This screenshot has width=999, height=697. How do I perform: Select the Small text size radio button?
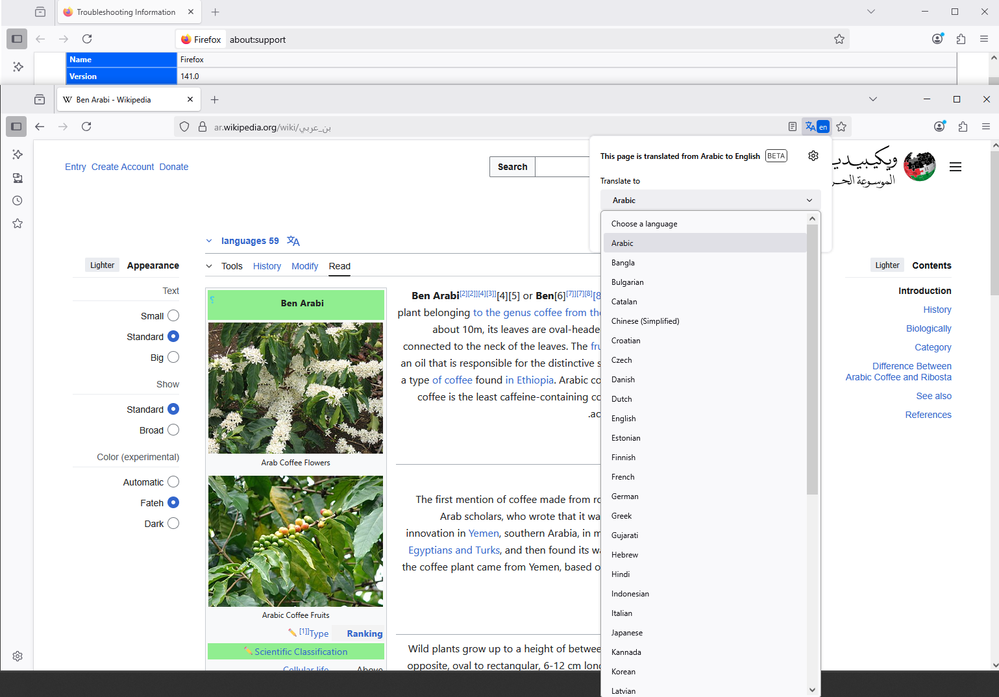click(173, 316)
